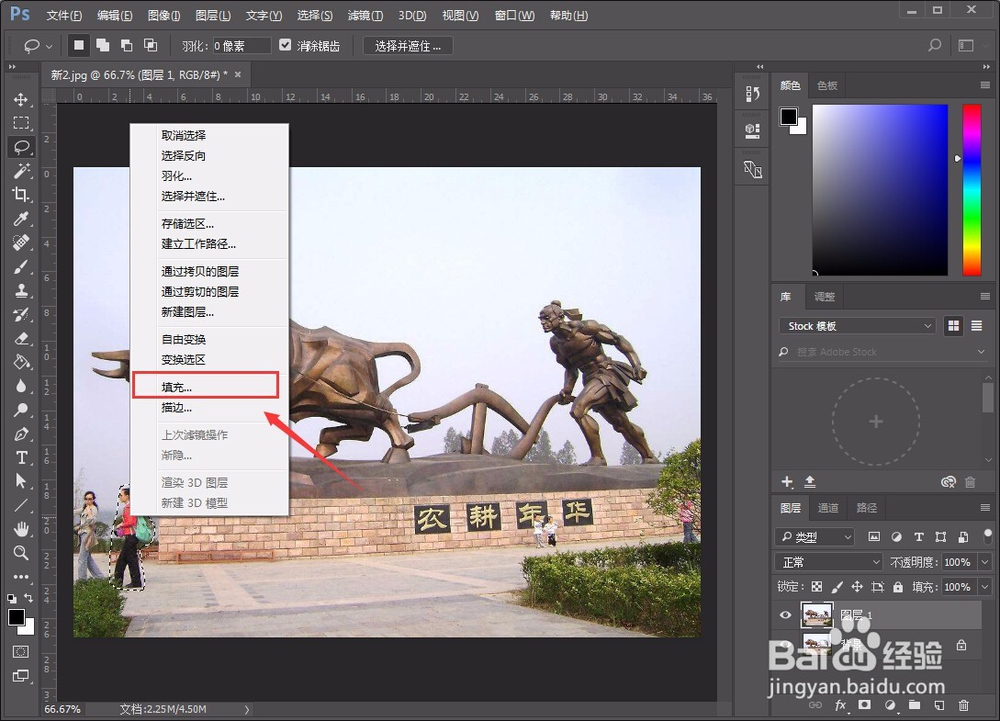
Task: Switch library to grid view
Action: pyautogui.click(x=953, y=326)
